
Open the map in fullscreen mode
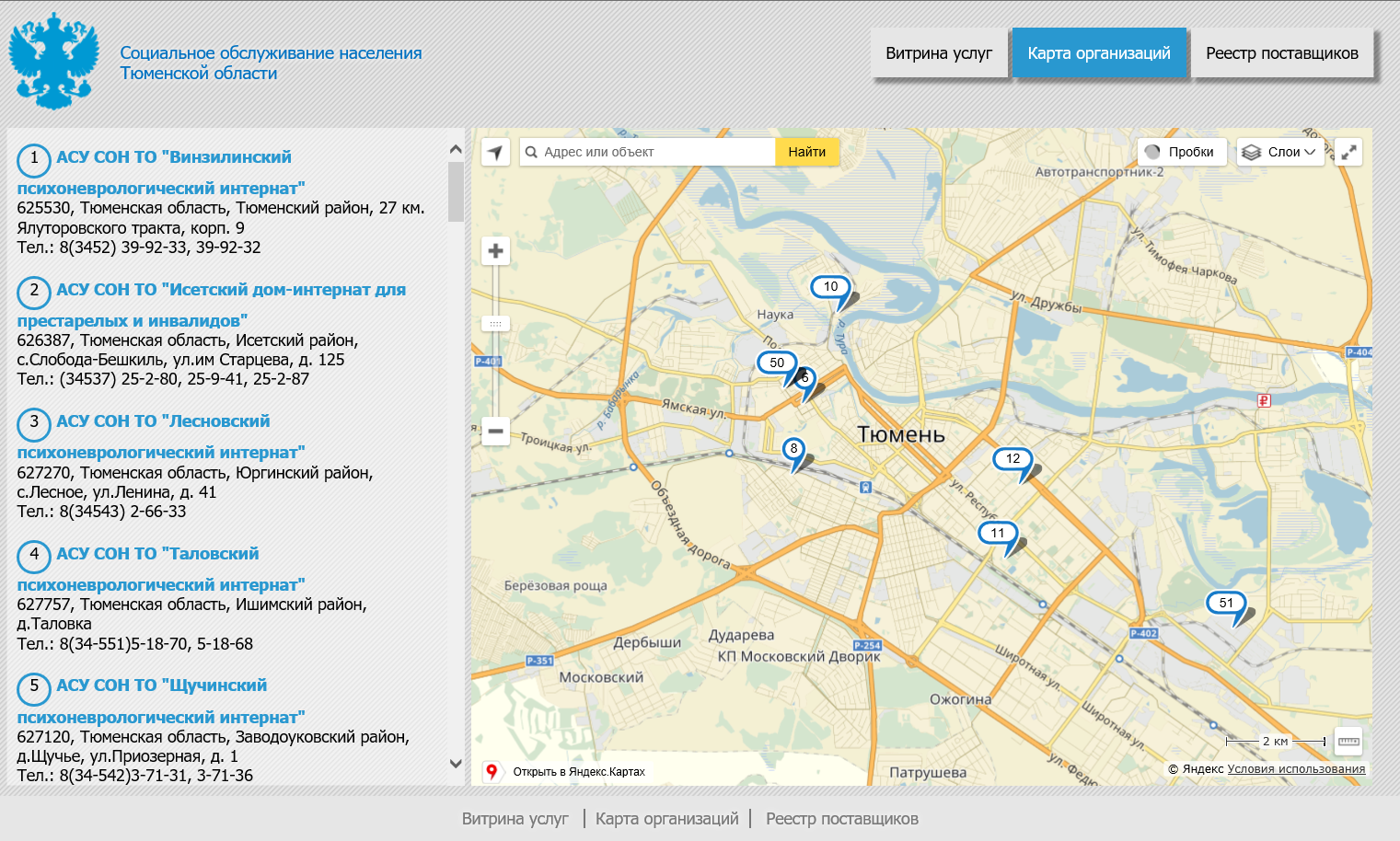click(x=1348, y=152)
